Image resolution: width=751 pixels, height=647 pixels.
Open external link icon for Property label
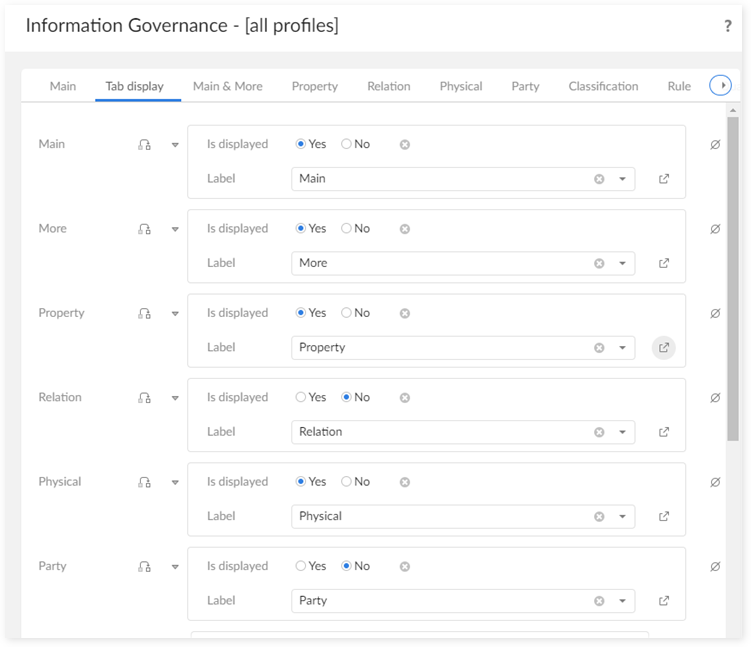click(x=664, y=348)
